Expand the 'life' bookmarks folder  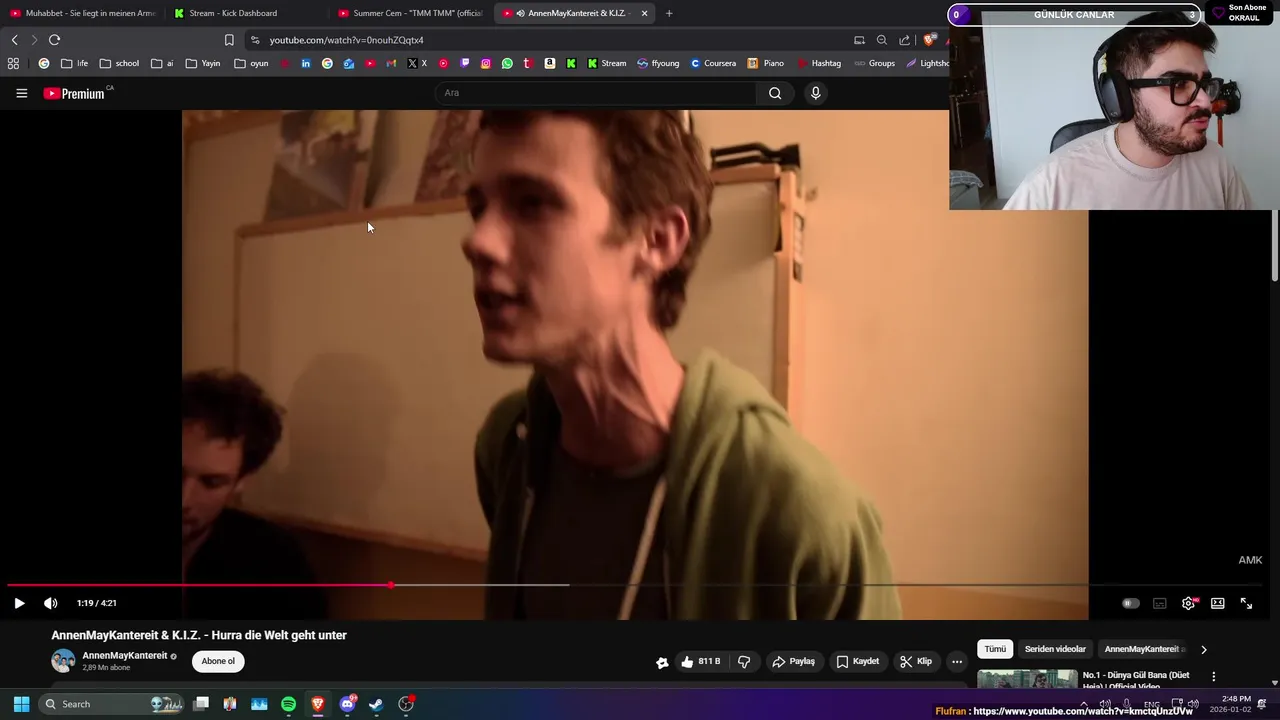(74, 63)
